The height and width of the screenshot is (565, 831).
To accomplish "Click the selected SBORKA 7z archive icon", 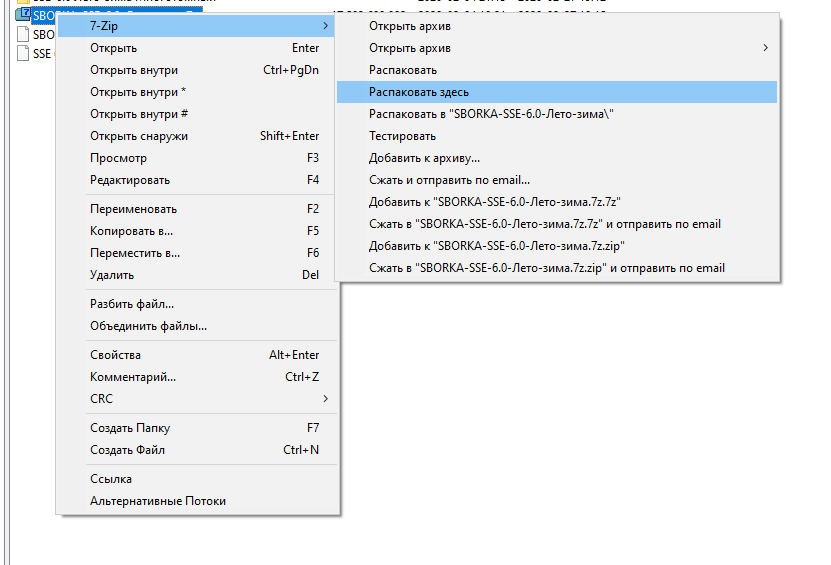I will pos(25,16).
